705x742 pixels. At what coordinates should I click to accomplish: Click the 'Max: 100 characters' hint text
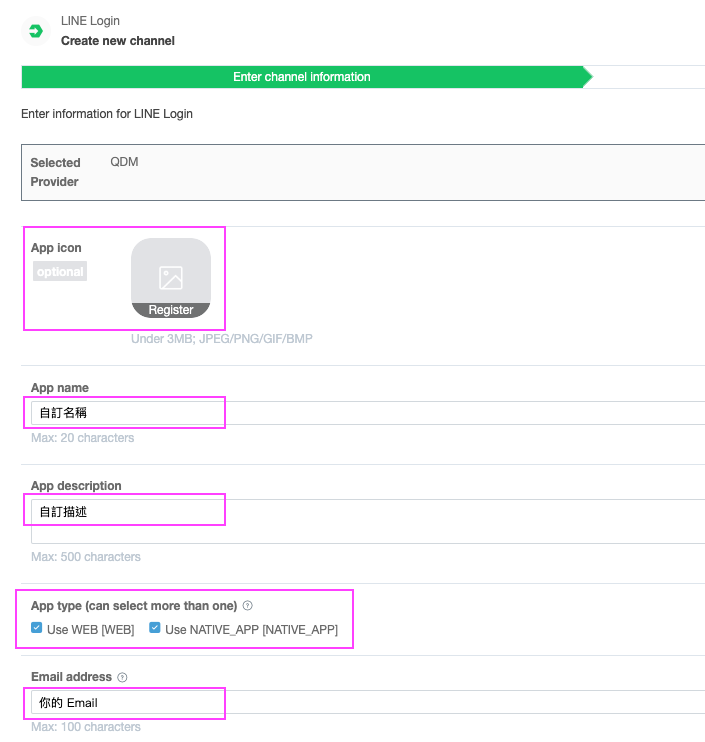tap(86, 726)
